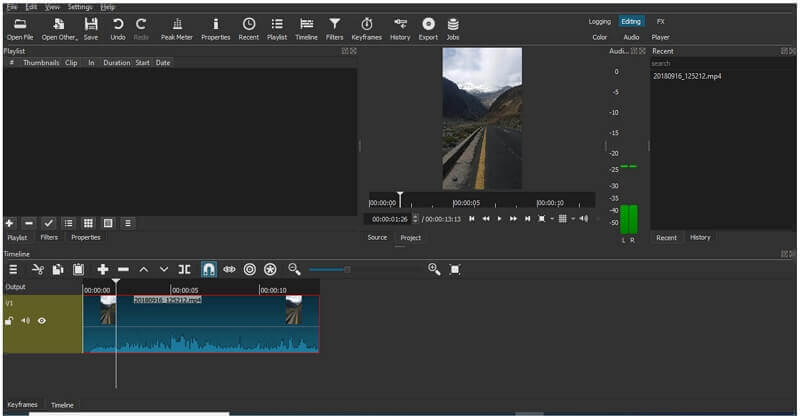The width and height of the screenshot is (800, 419).
Task: Toggle the V1 track lock
Action: (x=9, y=321)
